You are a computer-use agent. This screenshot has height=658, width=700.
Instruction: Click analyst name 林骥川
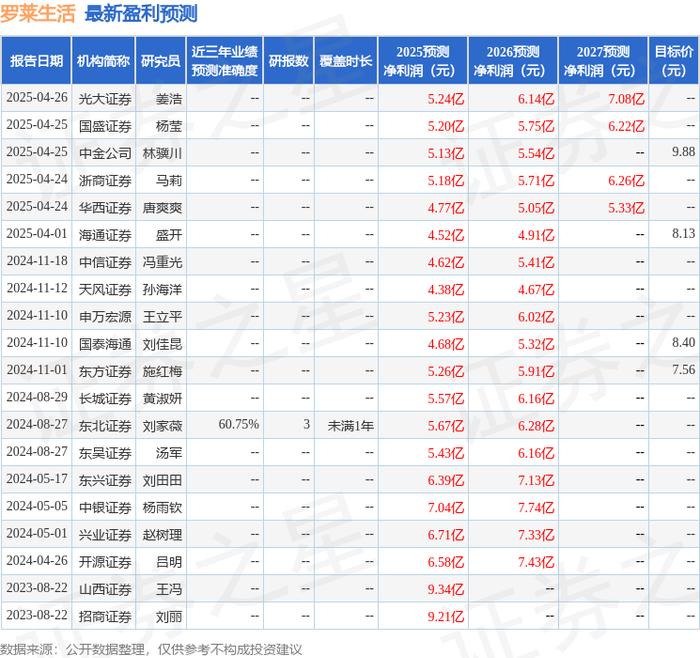click(162, 153)
